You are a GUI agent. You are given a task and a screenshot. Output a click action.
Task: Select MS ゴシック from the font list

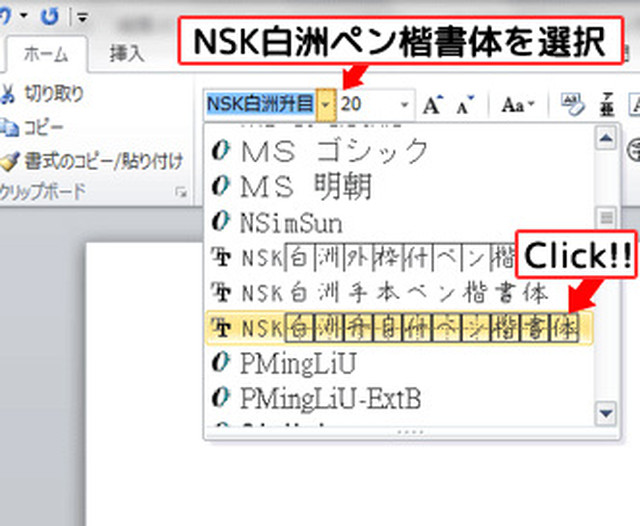click(x=399, y=151)
